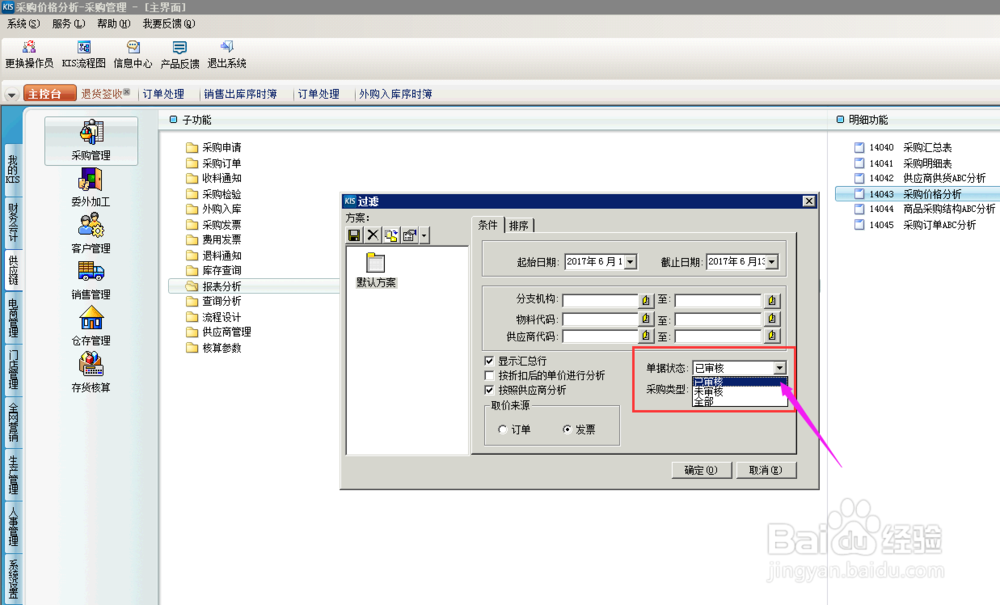Viewport: 1000px width, 605px height.
Task: Switch to the 外购入库序时簿 tab
Action: [x=395, y=94]
